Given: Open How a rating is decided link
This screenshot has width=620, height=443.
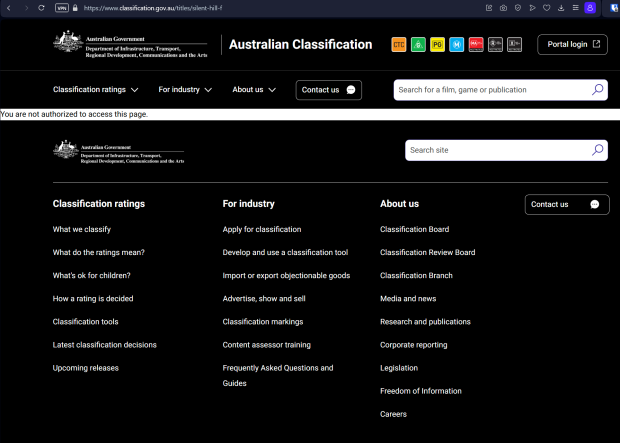Looking at the screenshot, I should point(93,299).
